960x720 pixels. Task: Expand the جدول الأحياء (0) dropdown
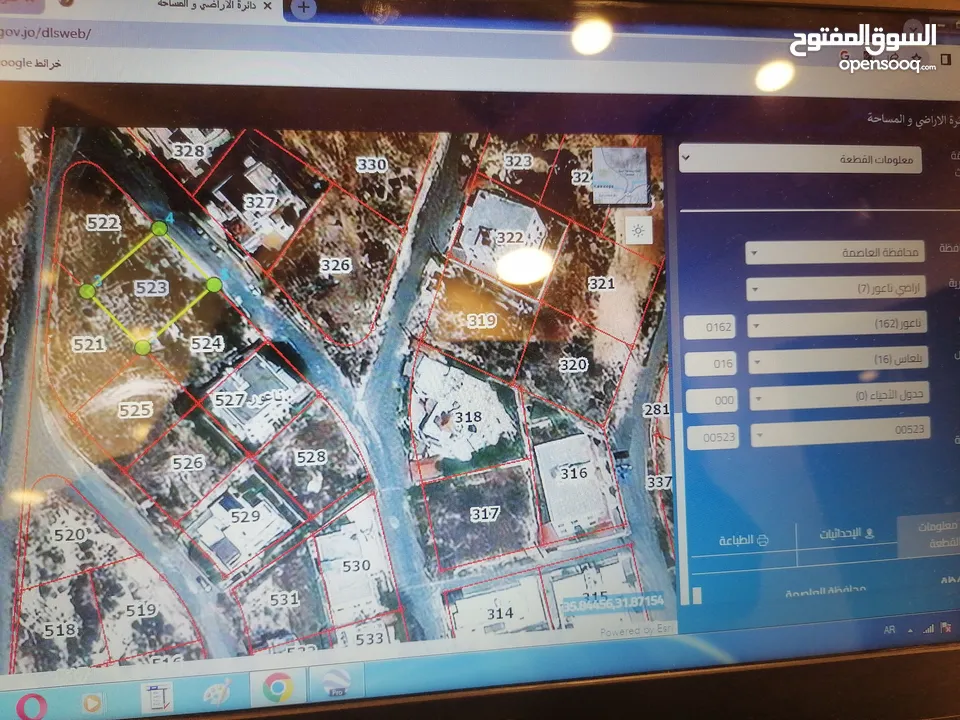pyautogui.click(x=839, y=396)
